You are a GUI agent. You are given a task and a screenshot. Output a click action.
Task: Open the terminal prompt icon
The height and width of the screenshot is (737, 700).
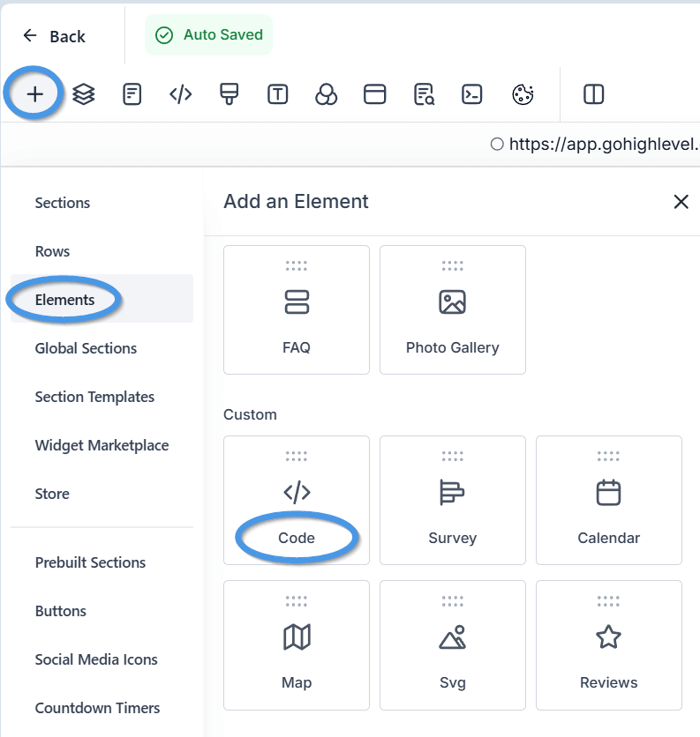[x=472, y=94]
